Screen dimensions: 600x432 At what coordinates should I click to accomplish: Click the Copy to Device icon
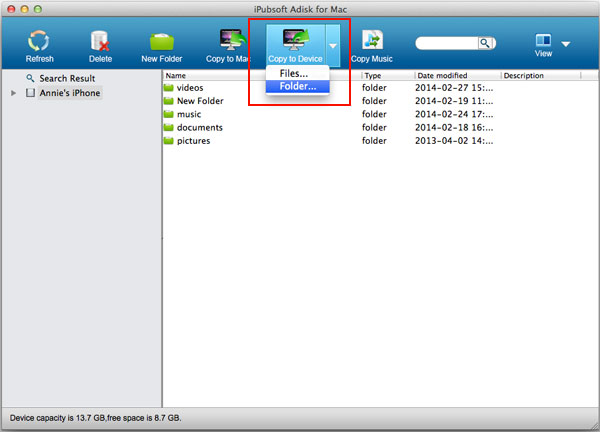click(295, 40)
